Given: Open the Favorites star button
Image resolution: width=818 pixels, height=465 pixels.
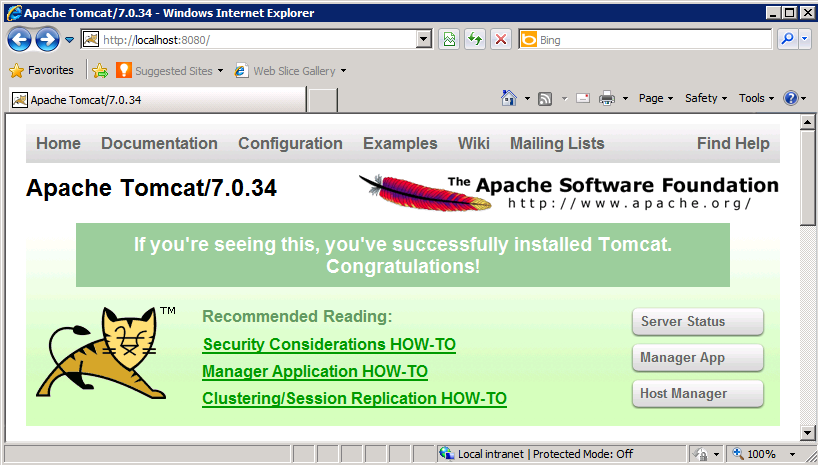Looking at the screenshot, I should point(41,71).
